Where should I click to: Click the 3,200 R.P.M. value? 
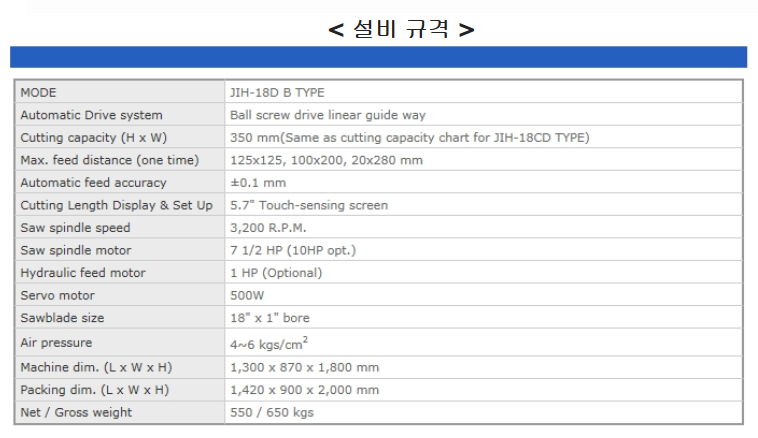[x=268, y=228]
